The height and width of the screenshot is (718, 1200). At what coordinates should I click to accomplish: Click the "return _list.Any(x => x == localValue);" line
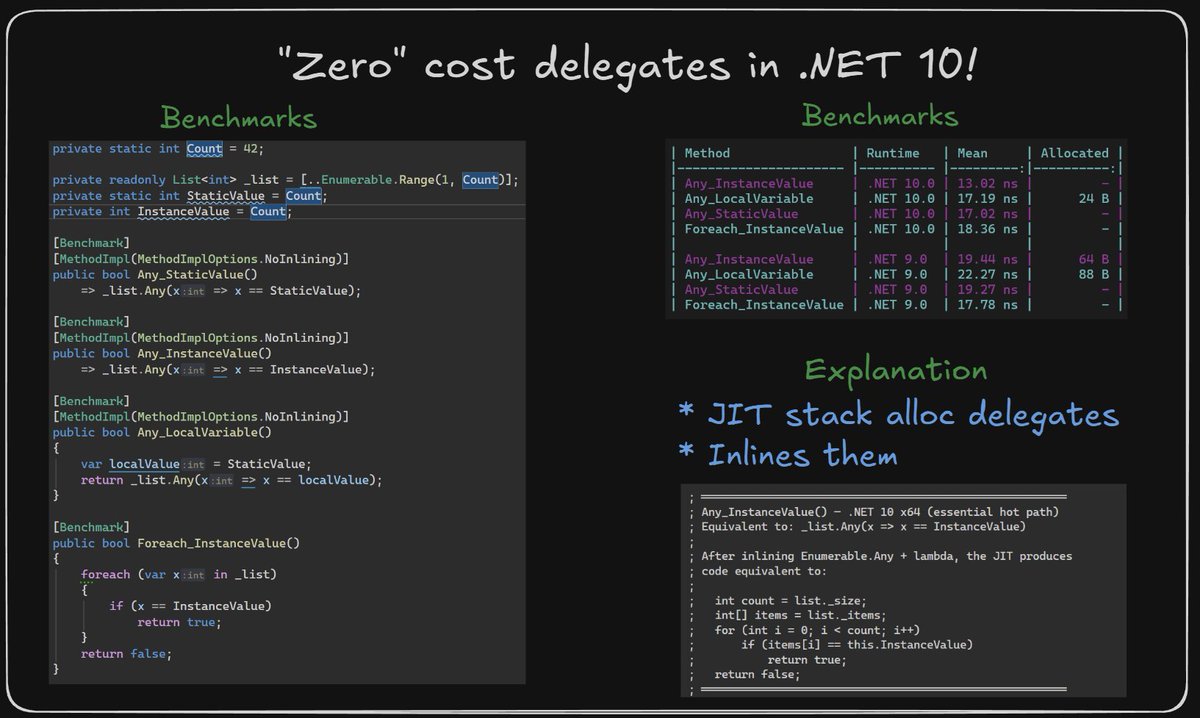(x=232, y=480)
